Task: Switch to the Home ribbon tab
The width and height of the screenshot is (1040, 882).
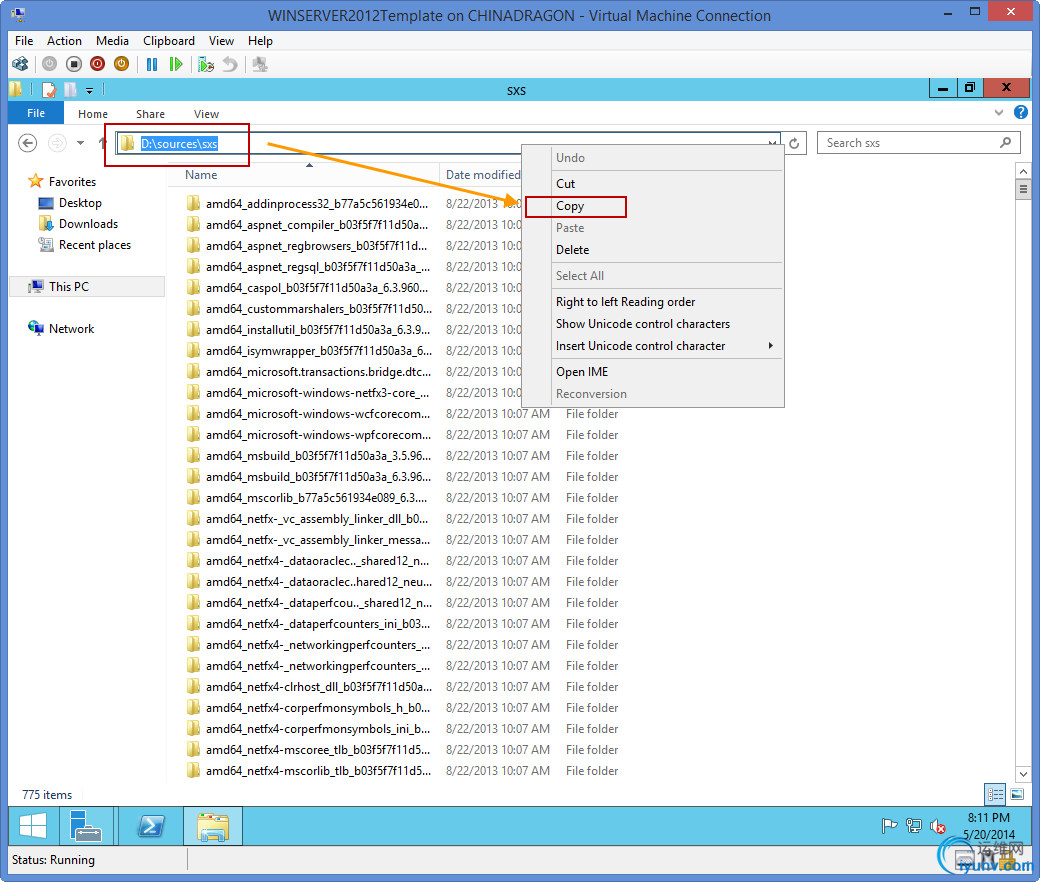Action: click(93, 114)
